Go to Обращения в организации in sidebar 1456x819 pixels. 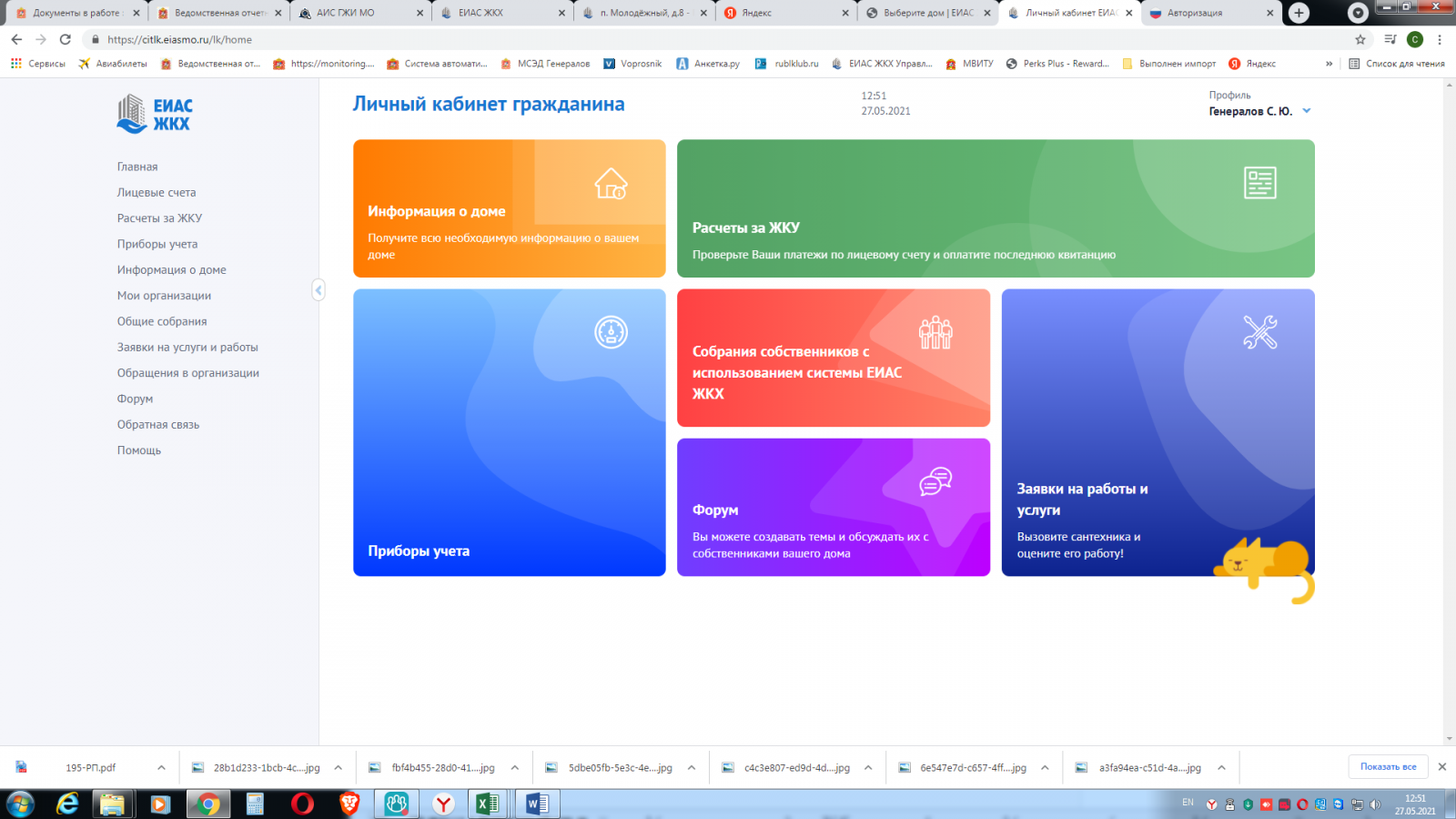tap(188, 373)
